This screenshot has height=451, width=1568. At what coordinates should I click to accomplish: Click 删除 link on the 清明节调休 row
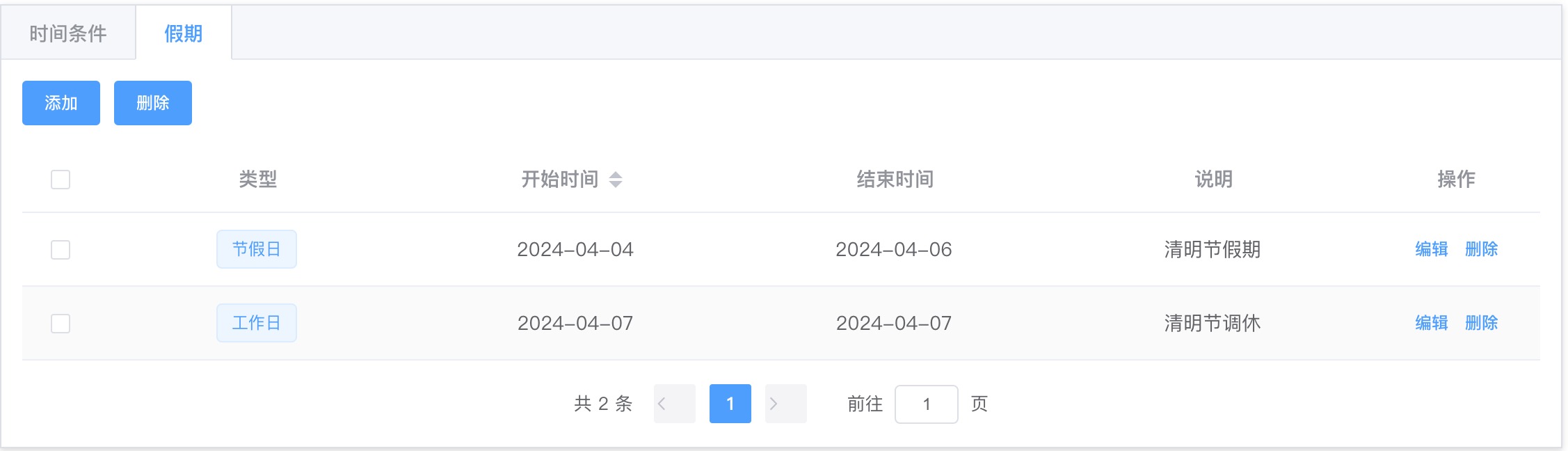click(1480, 322)
